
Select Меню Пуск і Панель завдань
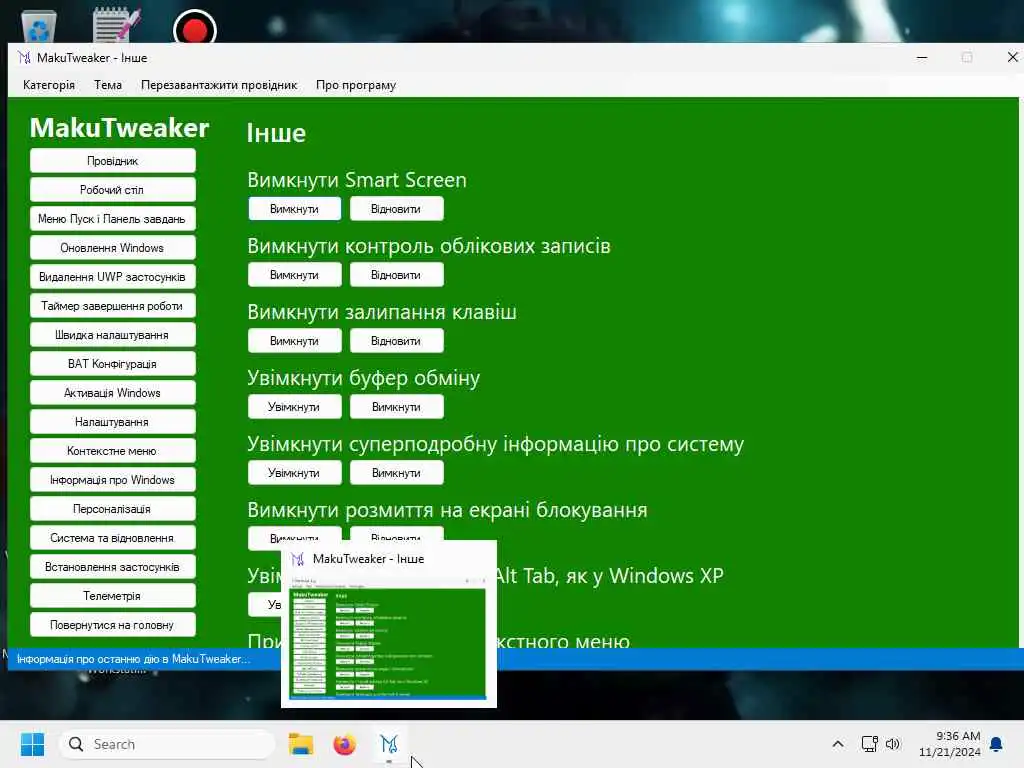click(x=112, y=219)
